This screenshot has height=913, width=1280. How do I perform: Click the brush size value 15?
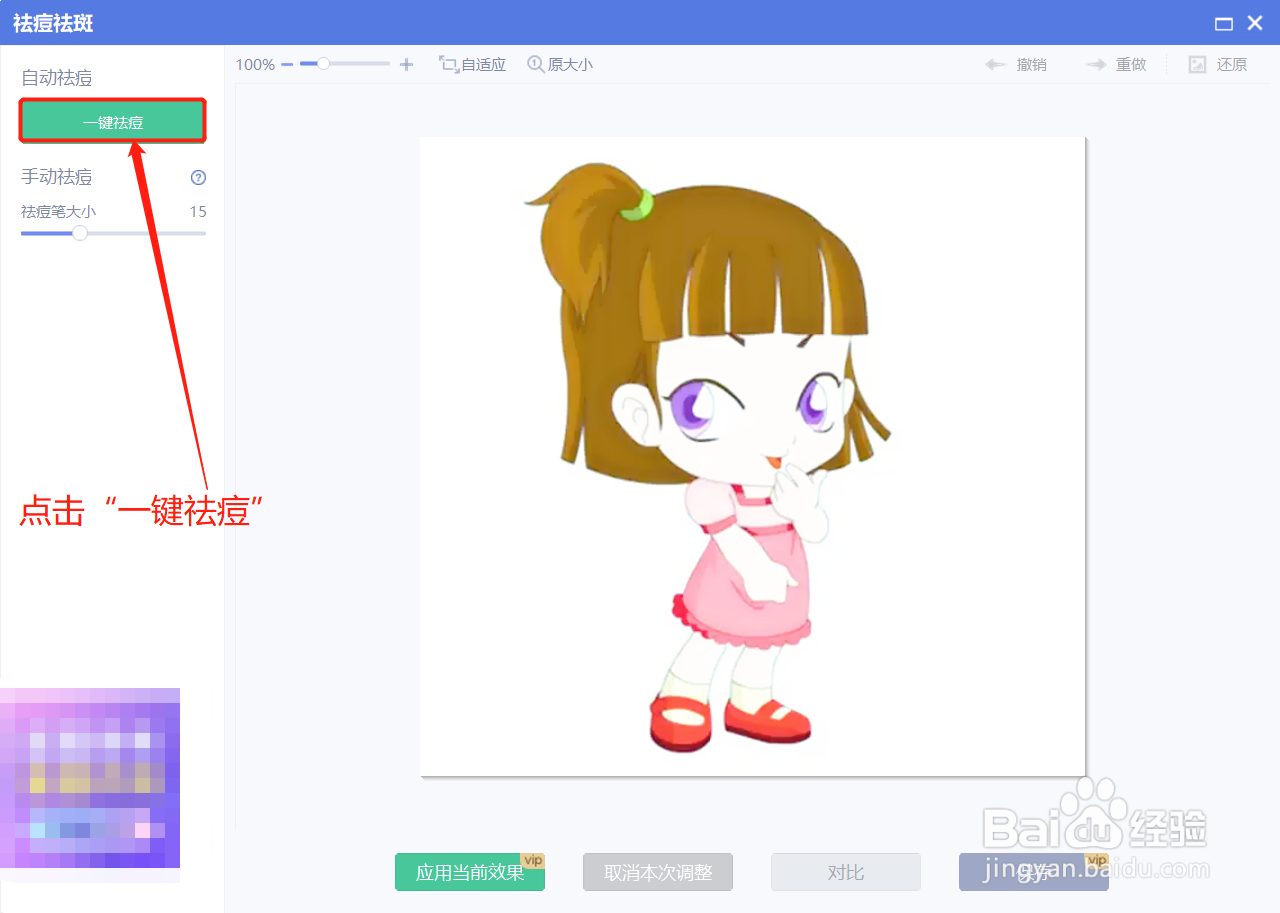point(198,211)
